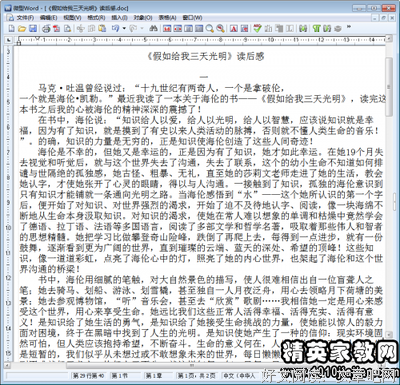Click the Copy icon
The height and width of the screenshot is (385, 400).
91,29
